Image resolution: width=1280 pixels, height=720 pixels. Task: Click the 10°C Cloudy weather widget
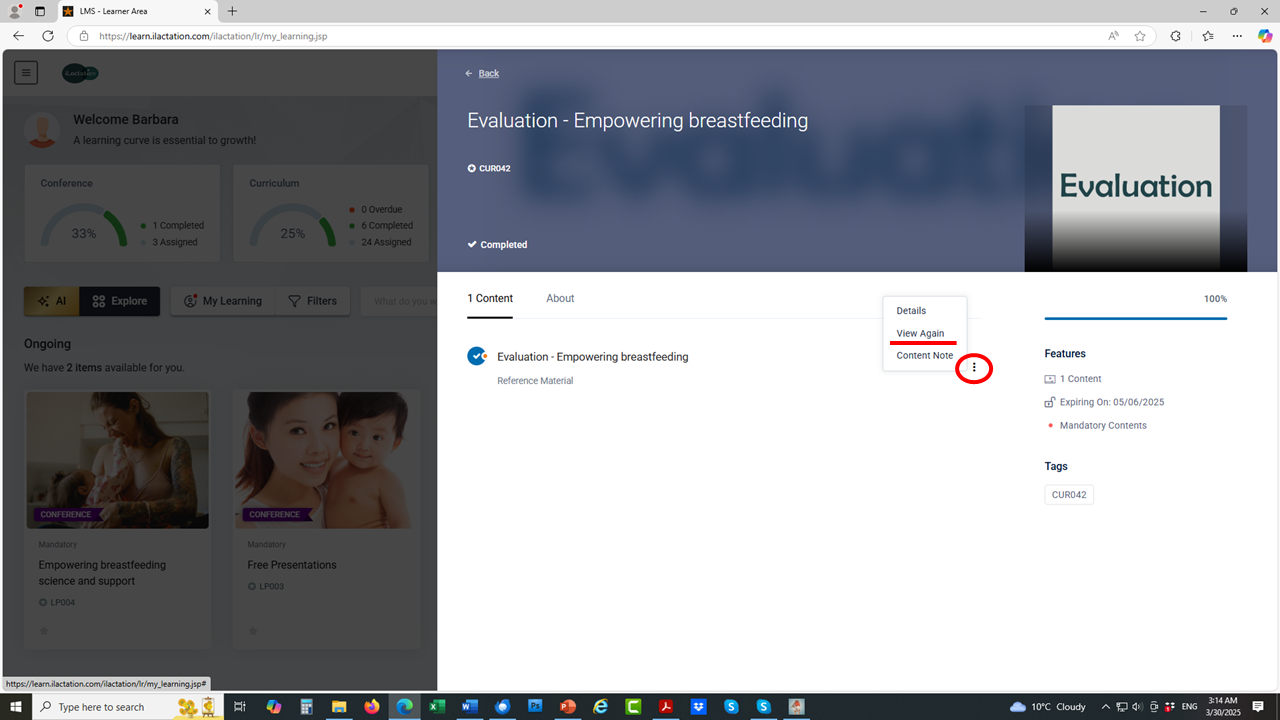(1048, 707)
